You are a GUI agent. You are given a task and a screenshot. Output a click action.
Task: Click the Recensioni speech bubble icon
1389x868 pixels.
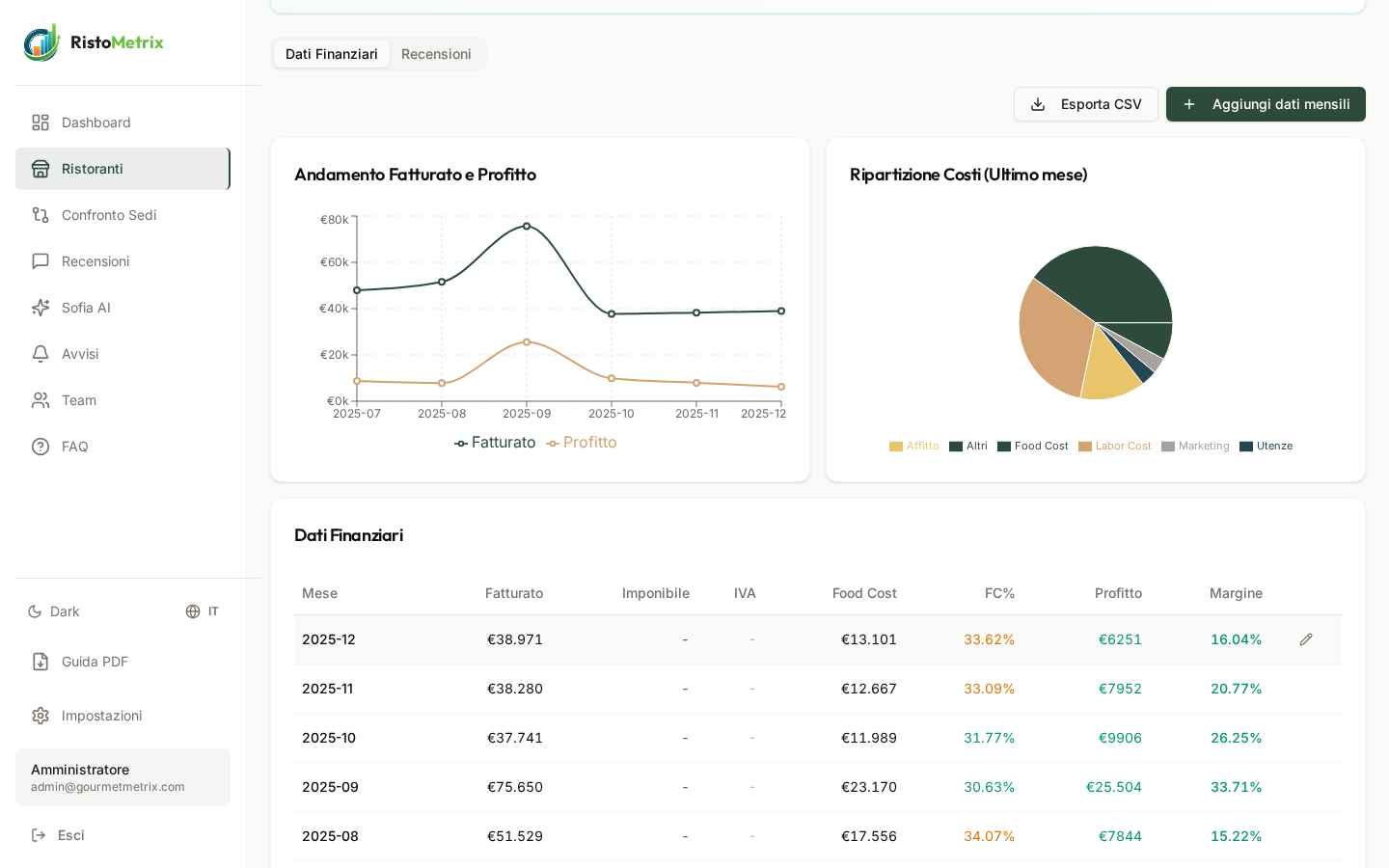41,261
